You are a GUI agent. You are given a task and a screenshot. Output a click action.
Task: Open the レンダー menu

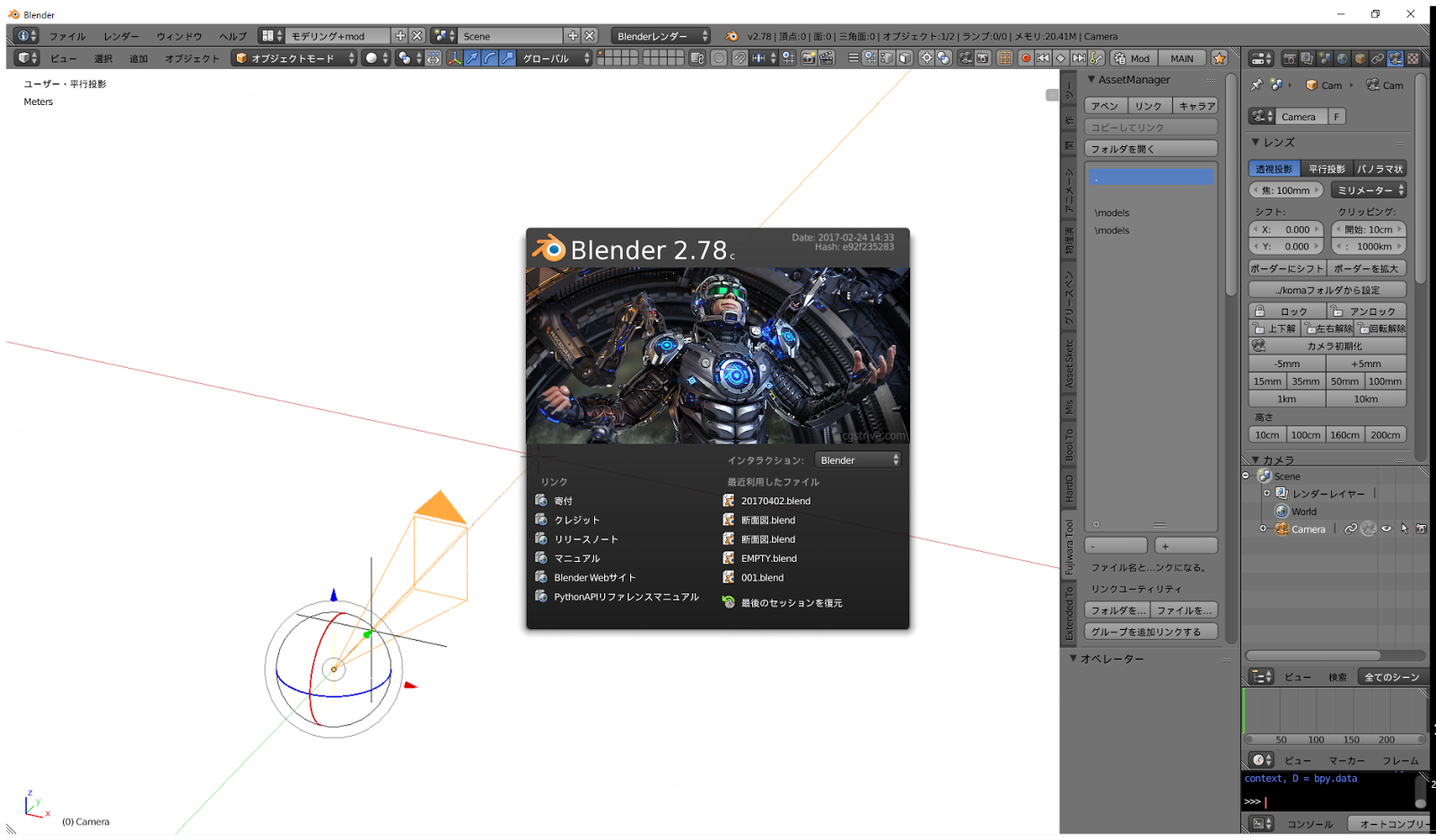121,37
